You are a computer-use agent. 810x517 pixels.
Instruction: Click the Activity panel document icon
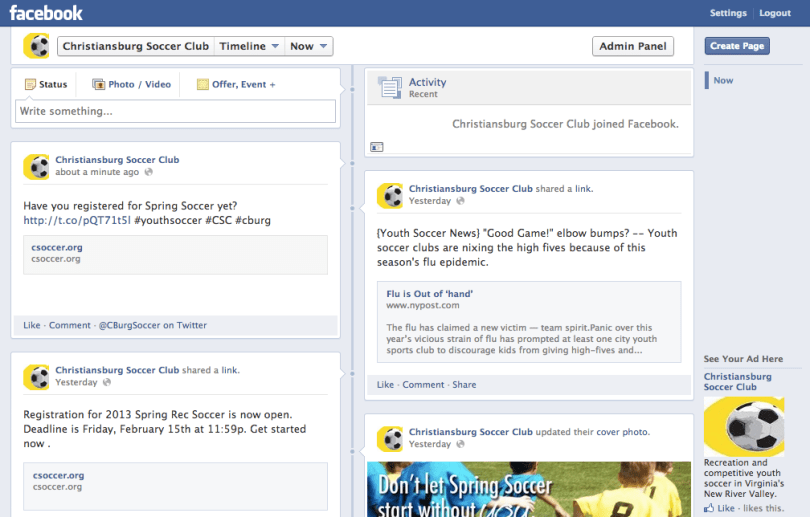tap(390, 88)
